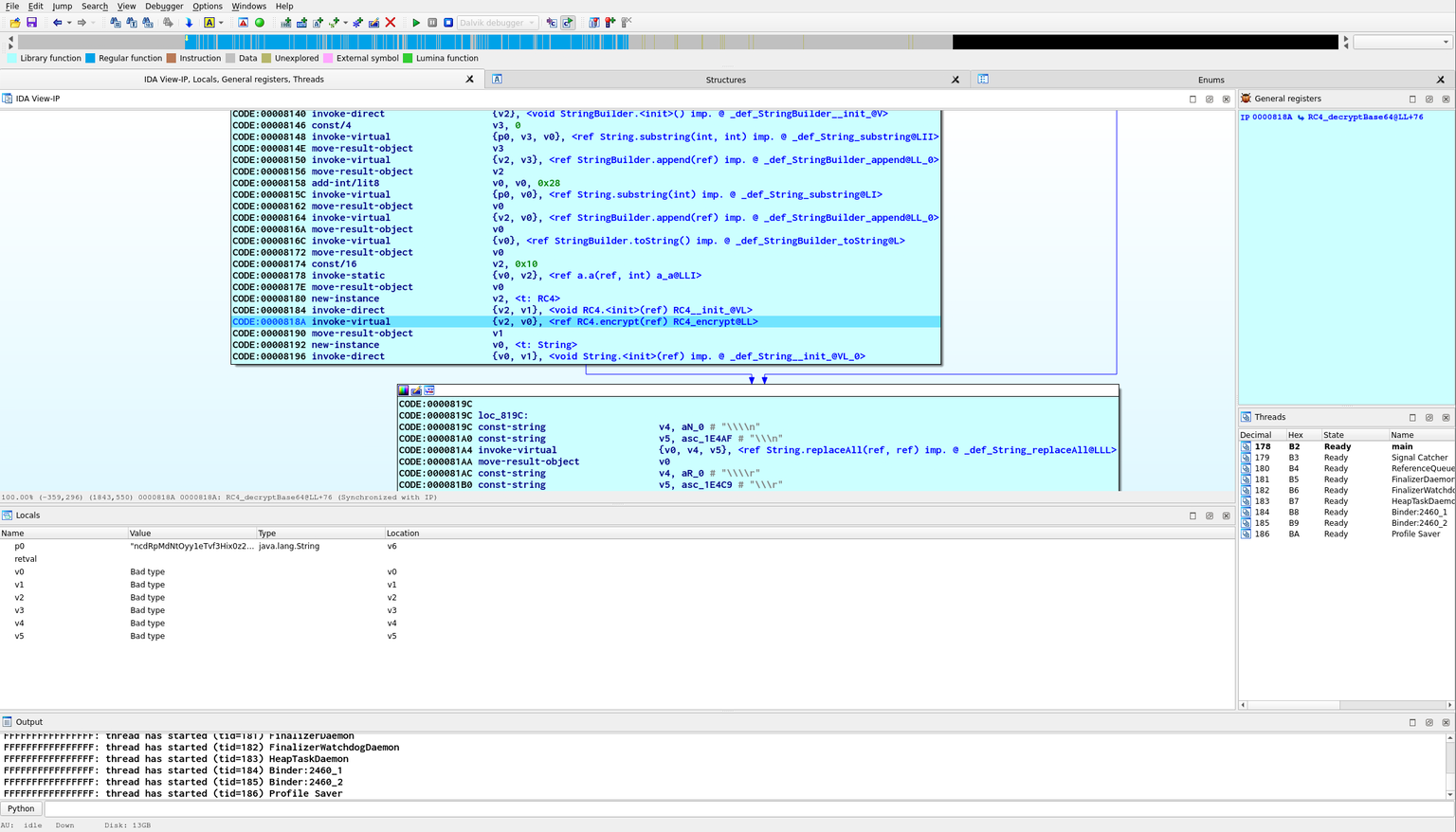1456x832 pixels.
Task: Click the Threads panel horizontal scrollbar
Action: (x=1346, y=705)
